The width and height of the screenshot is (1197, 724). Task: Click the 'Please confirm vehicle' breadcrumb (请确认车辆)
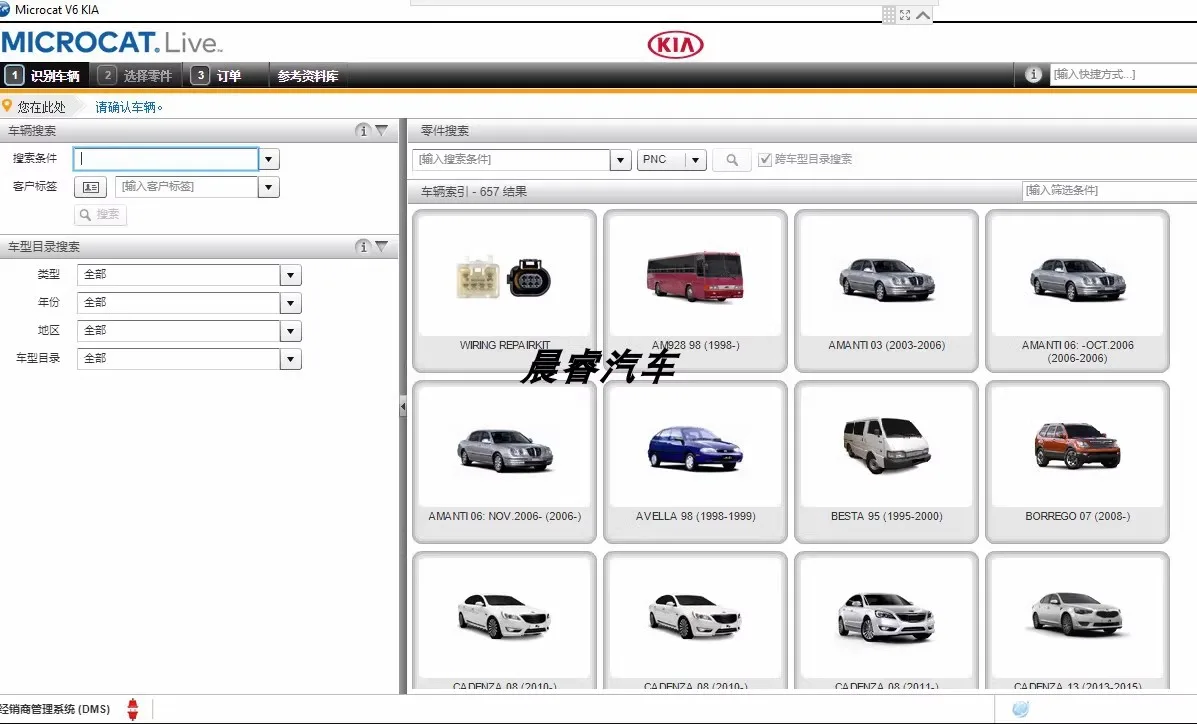pos(128,107)
